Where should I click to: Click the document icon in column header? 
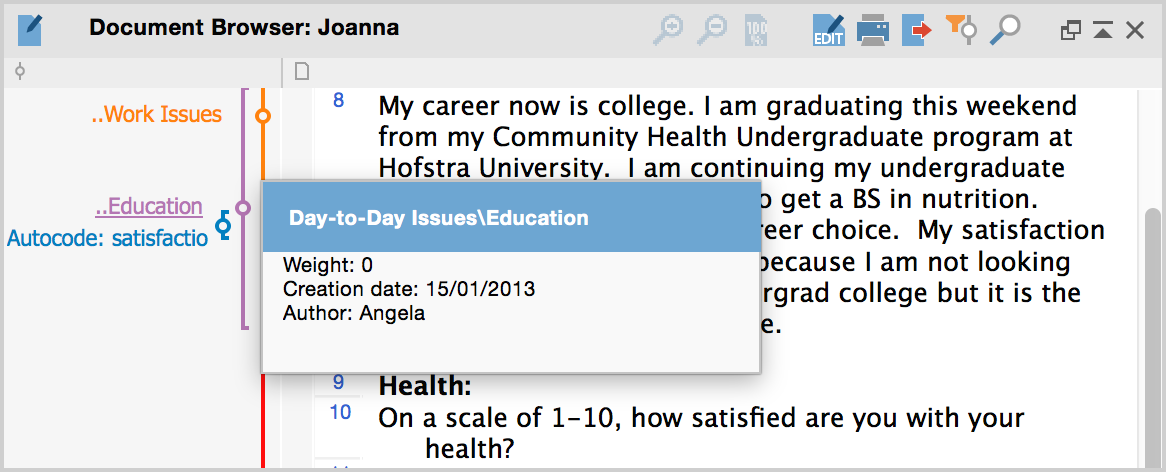(x=301, y=71)
